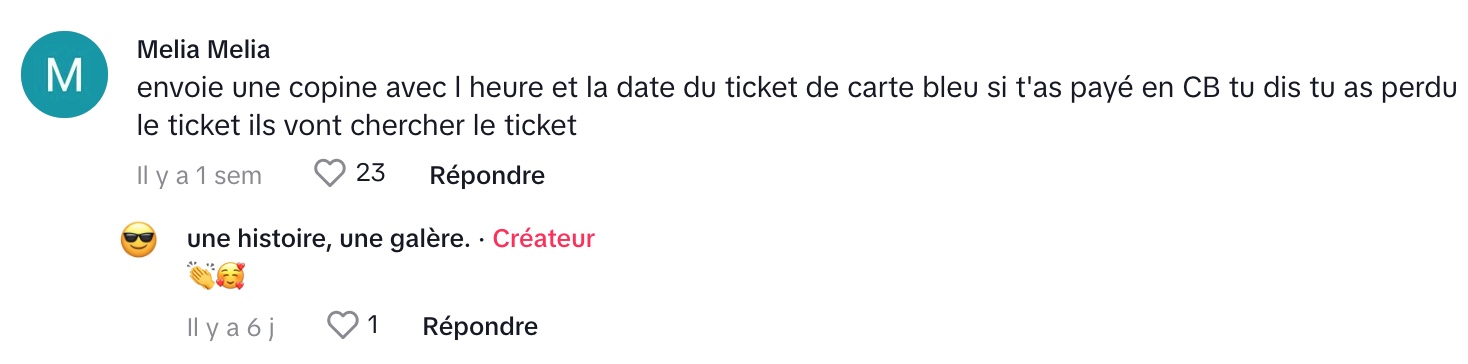The height and width of the screenshot is (364, 1468).
Task: Reply to the creator's comment via Répondre
Action: click(x=480, y=326)
